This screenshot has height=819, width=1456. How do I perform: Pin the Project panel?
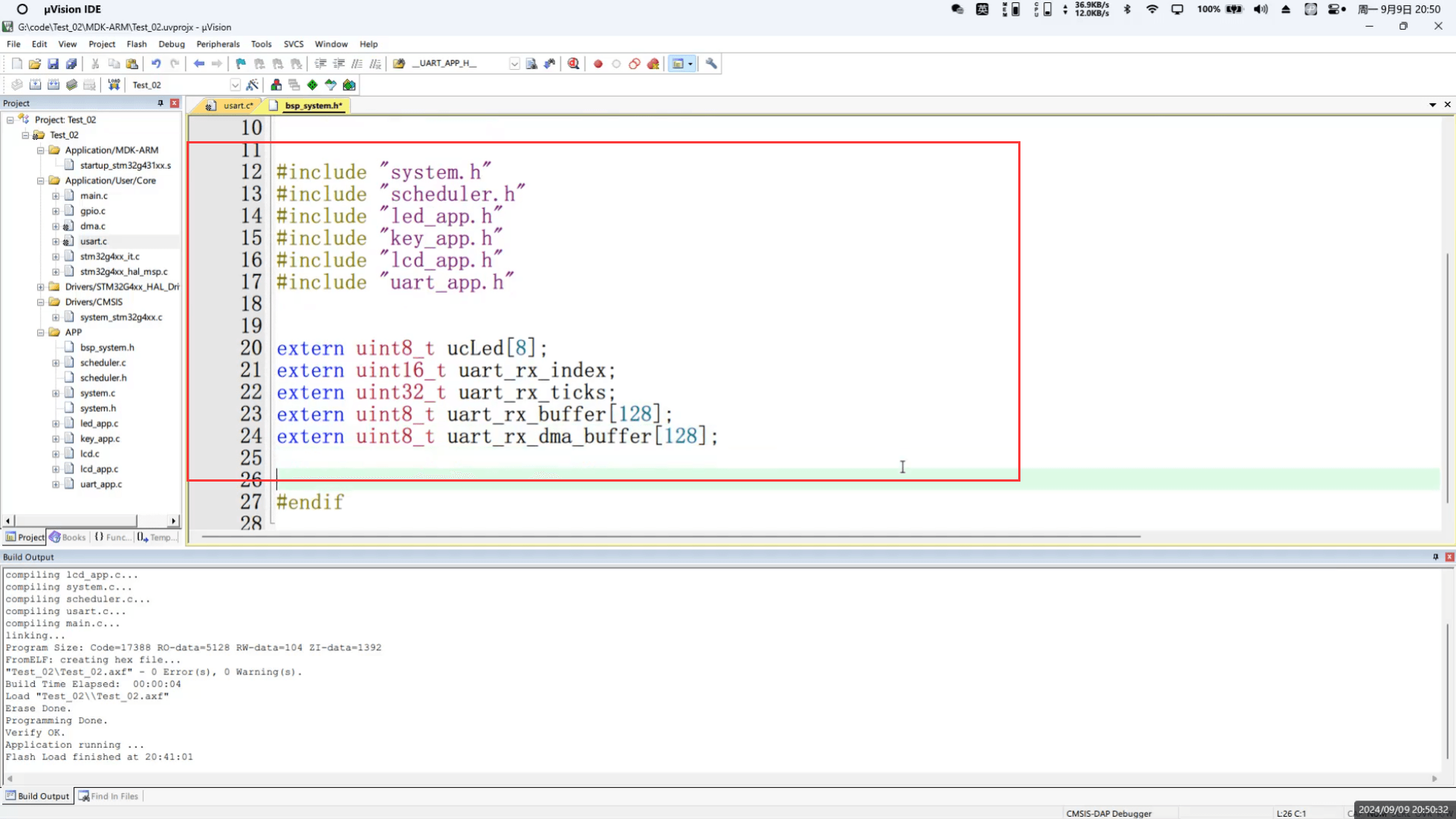coord(161,103)
